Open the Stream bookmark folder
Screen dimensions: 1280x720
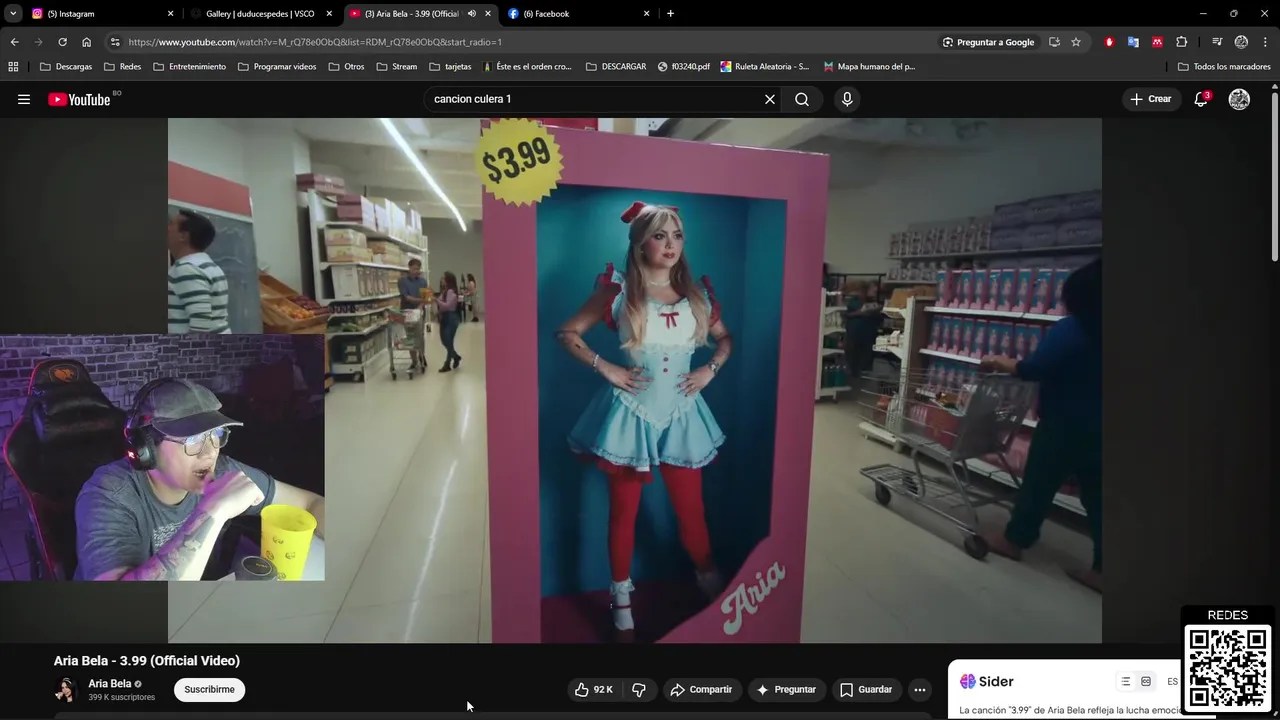[x=397, y=67]
